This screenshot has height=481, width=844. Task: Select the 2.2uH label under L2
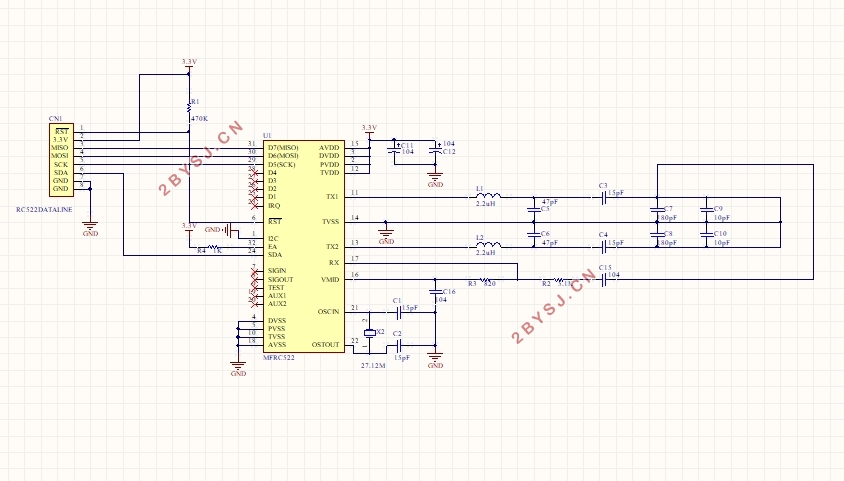coord(486,253)
